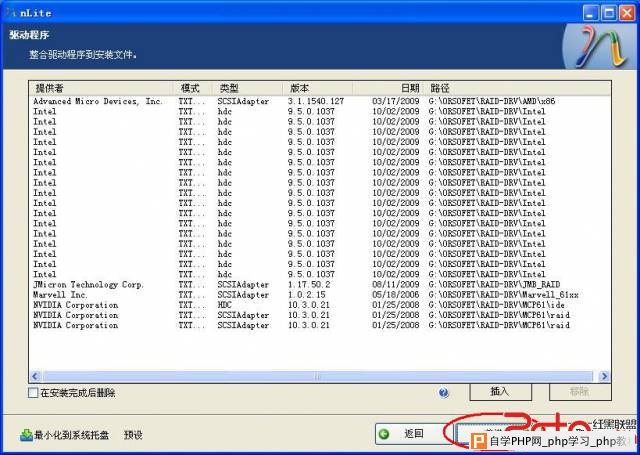Maximize the nLite window
640x455 pixels.
click(609, 13)
